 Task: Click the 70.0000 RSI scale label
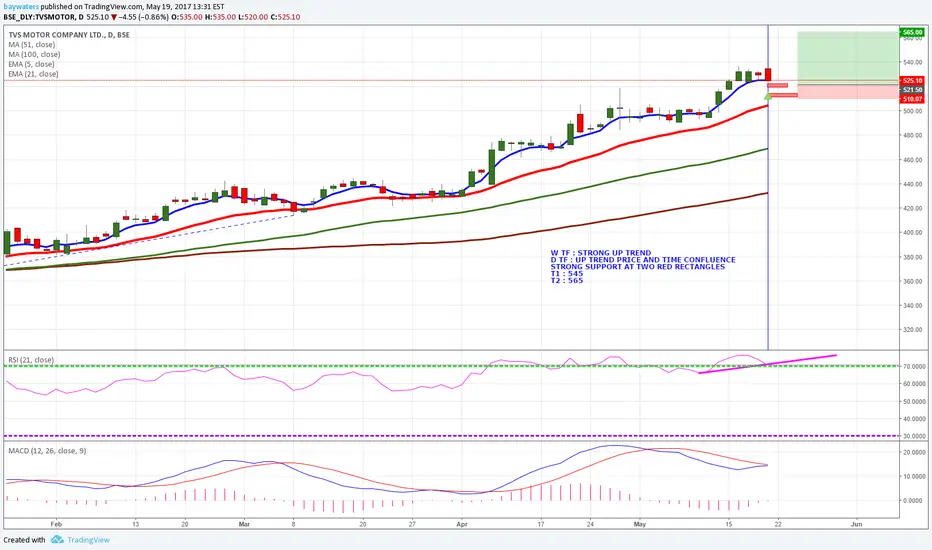pos(913,367)
